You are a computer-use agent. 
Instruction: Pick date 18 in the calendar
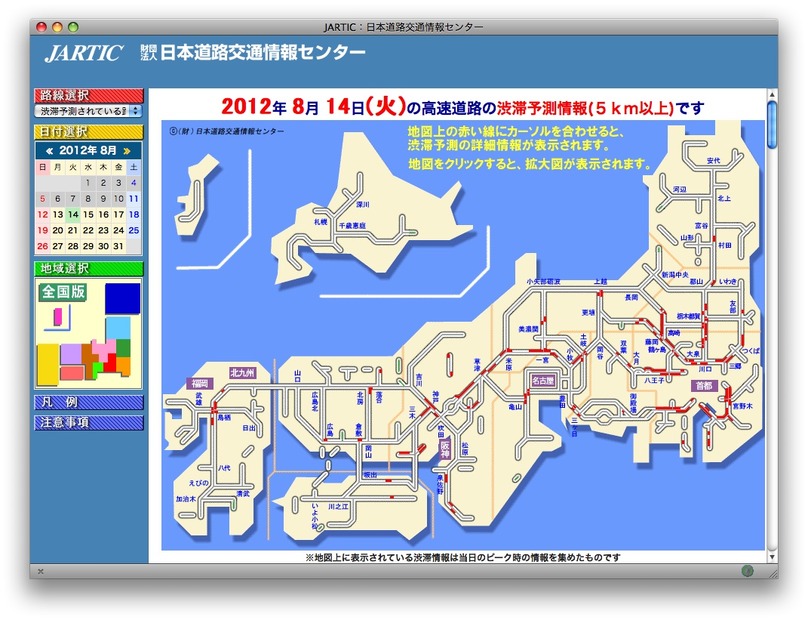[x=134, y=214]
